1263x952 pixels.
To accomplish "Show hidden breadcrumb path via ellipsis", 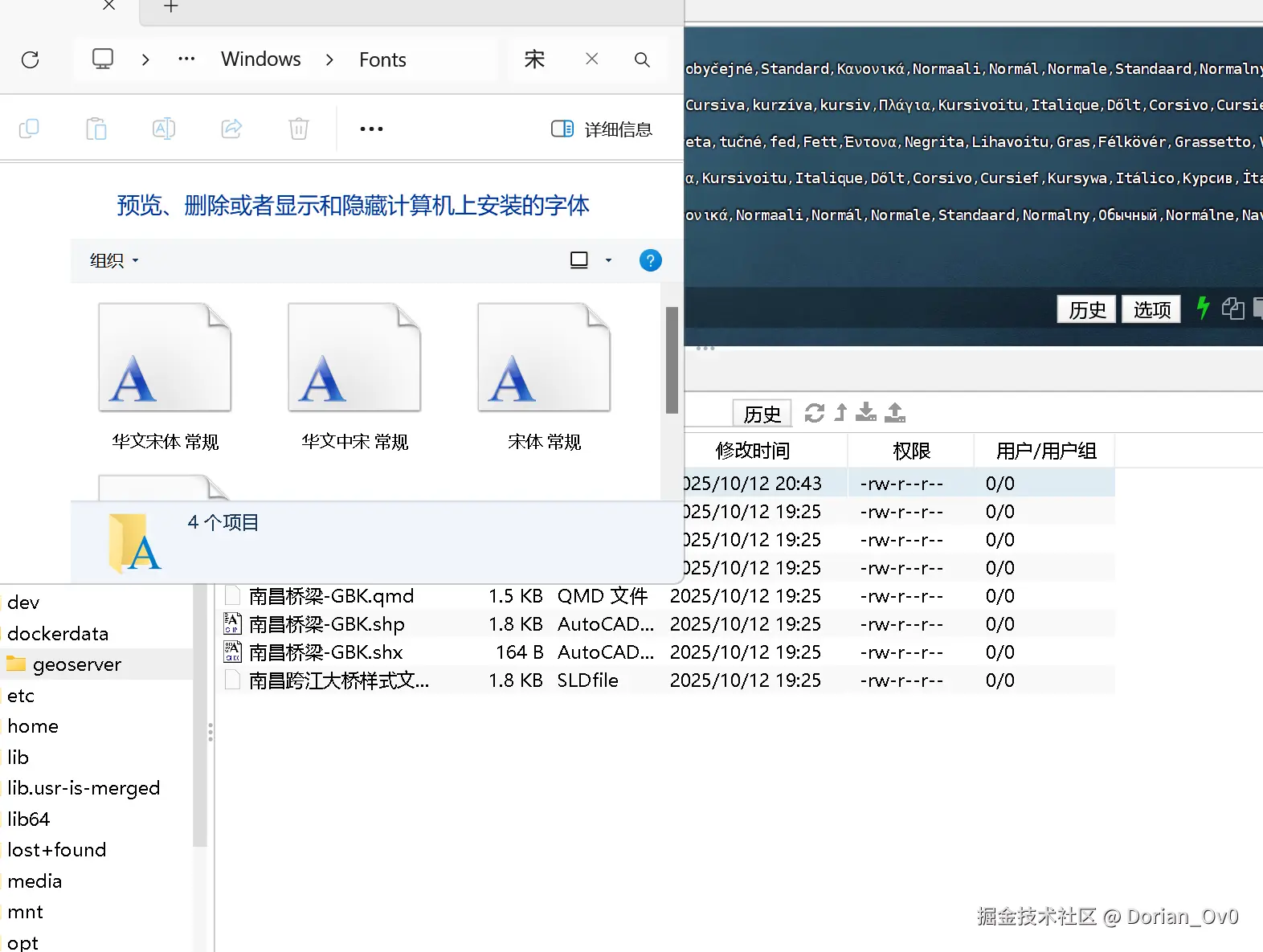I will (186, 59).
